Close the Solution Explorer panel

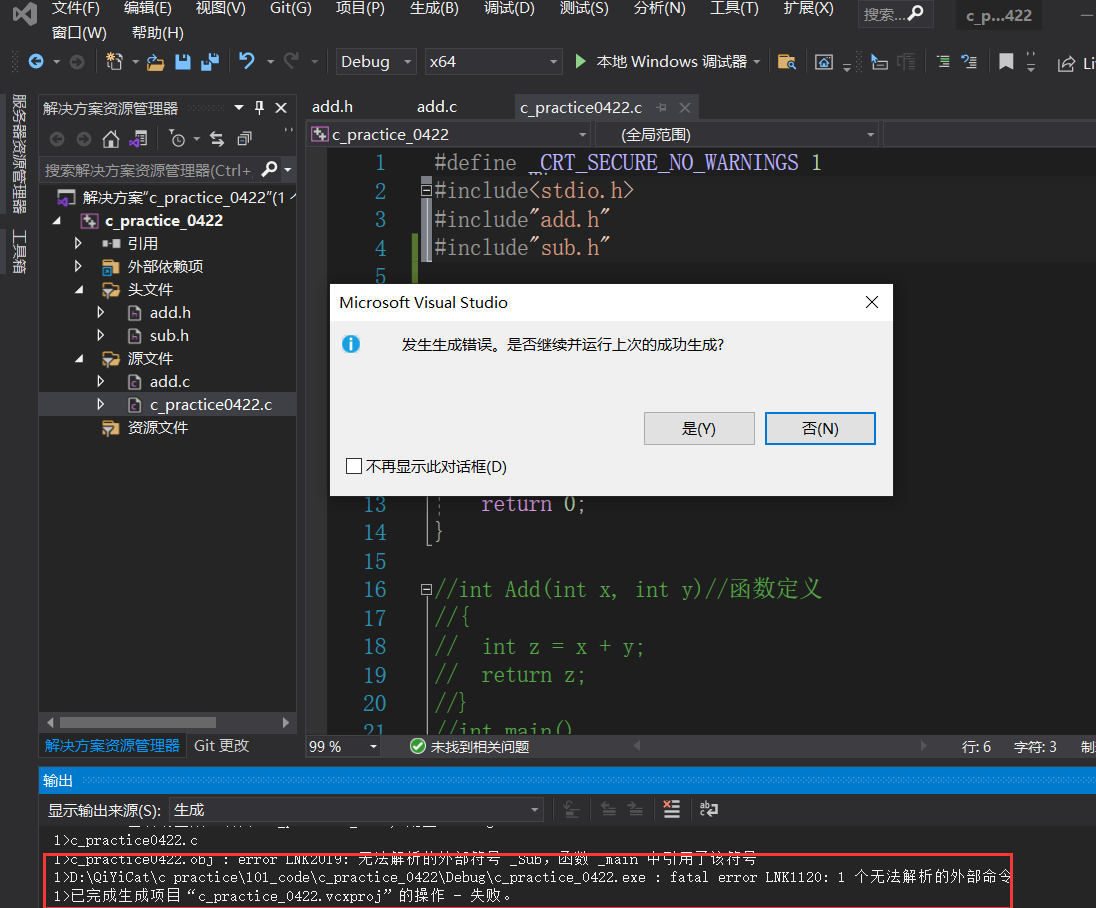[x=281, y=108]
